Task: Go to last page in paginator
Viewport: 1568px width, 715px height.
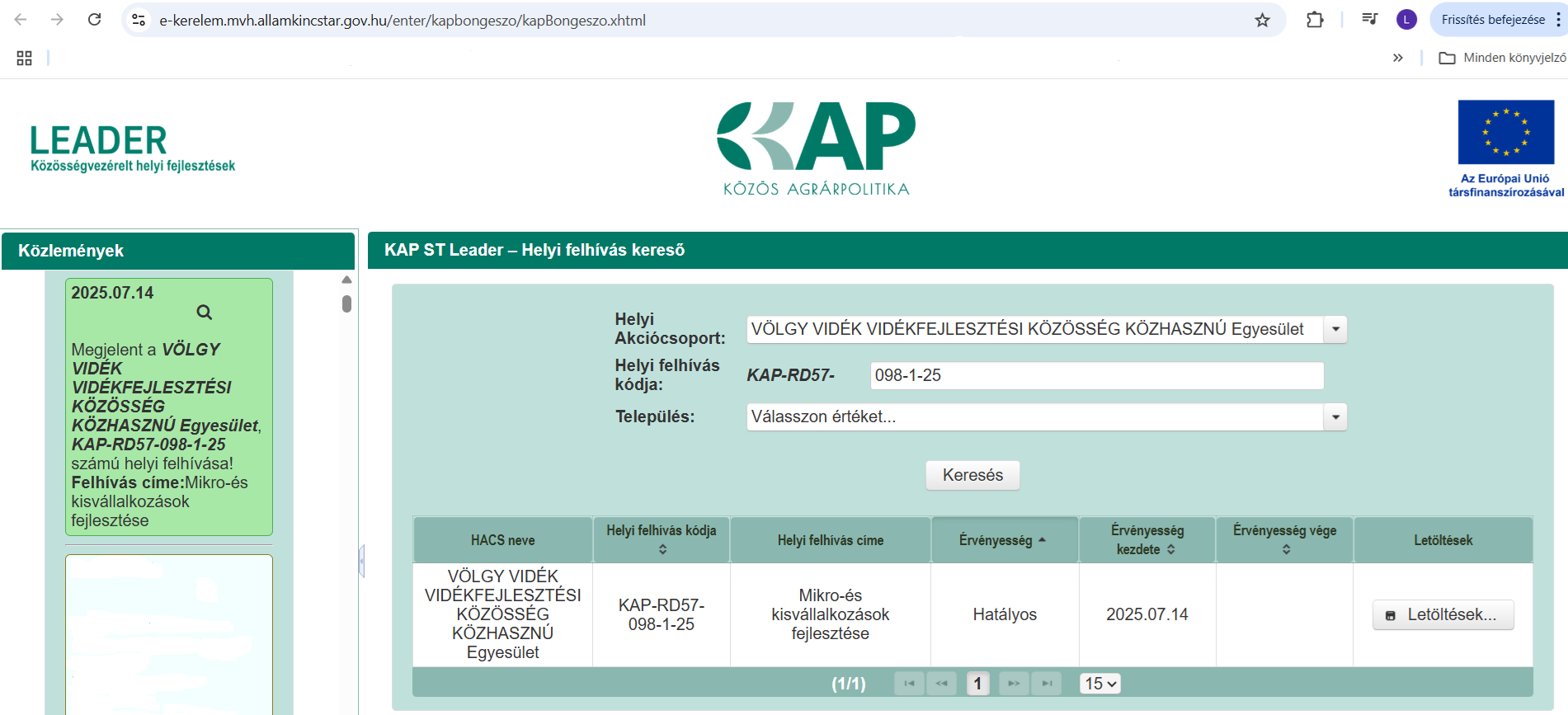Action: pos(1047,684)
